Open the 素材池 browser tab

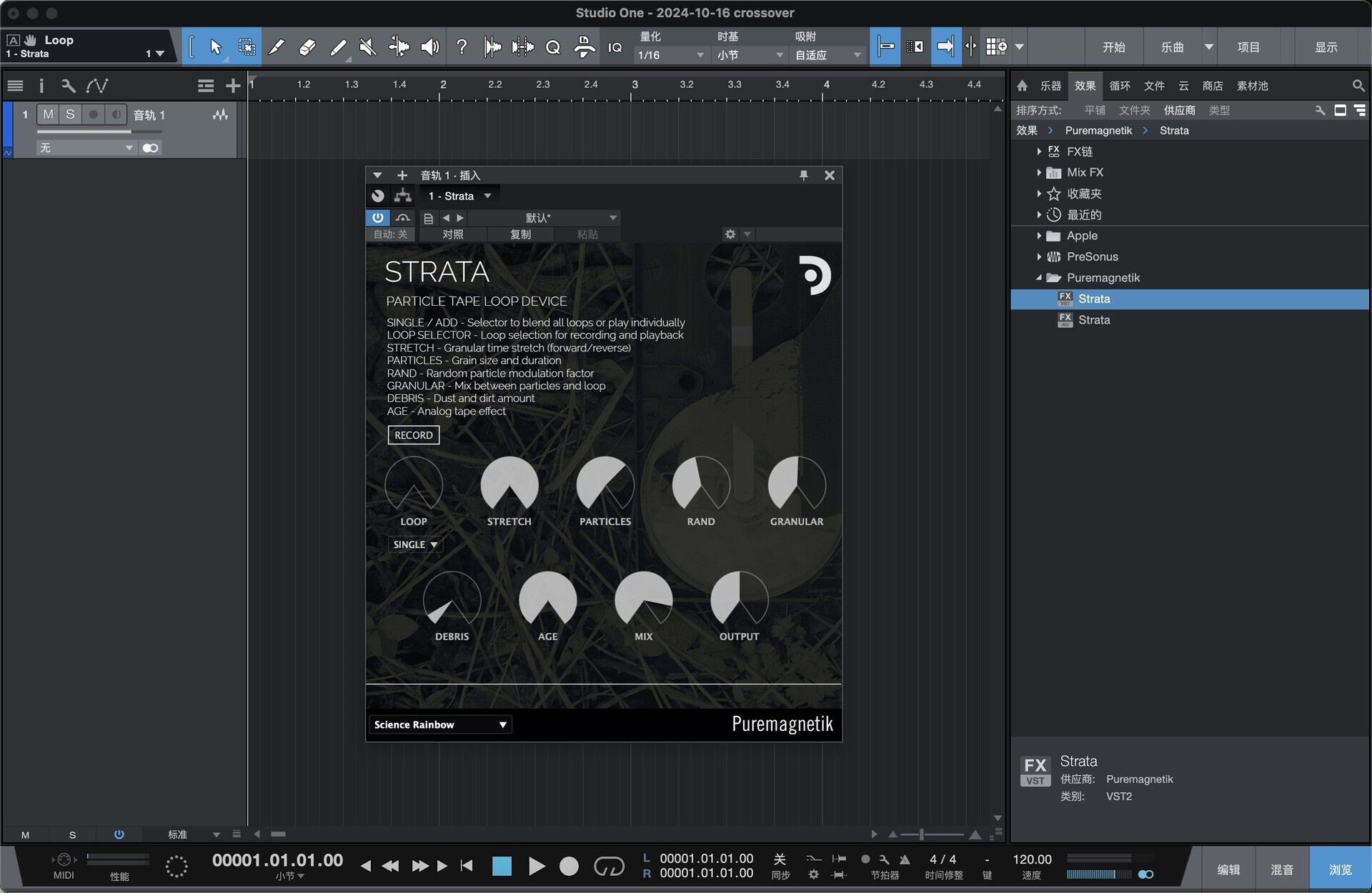tap(1253, 86)
